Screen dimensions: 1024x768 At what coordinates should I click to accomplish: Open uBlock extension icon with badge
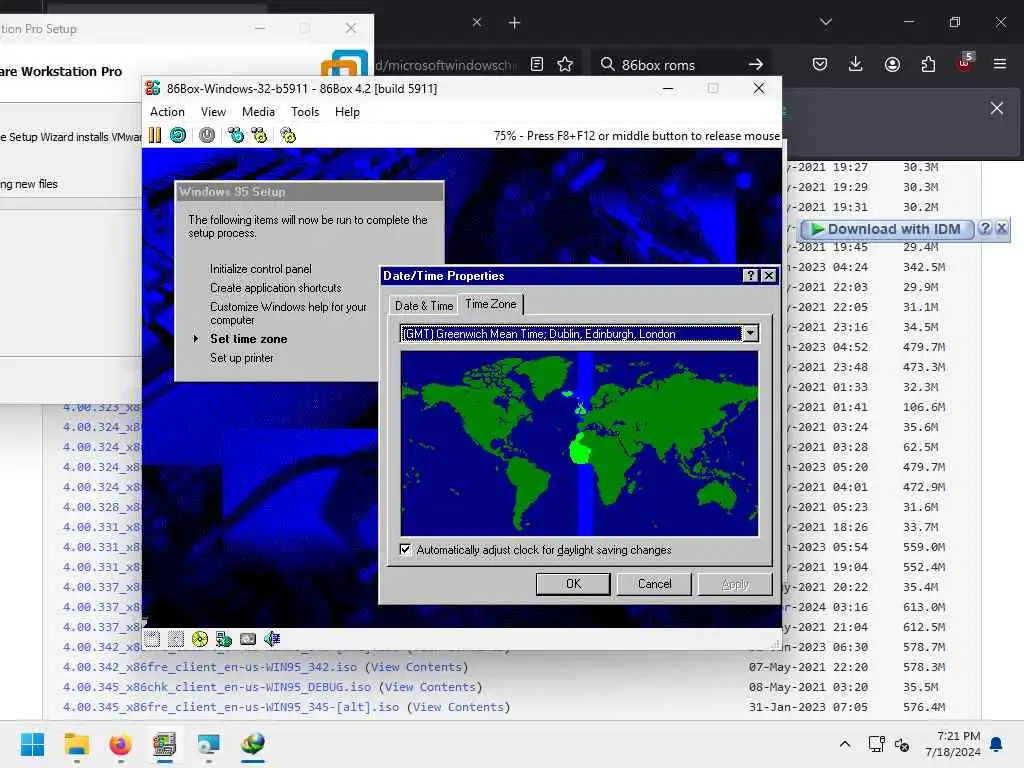pos(965,63)
